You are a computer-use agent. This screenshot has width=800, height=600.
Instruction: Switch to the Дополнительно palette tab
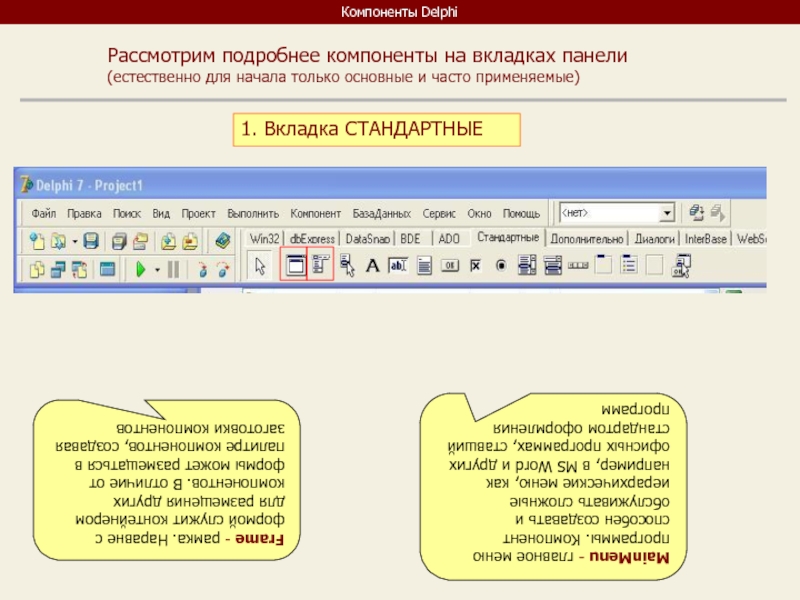[x=587, y=239]
